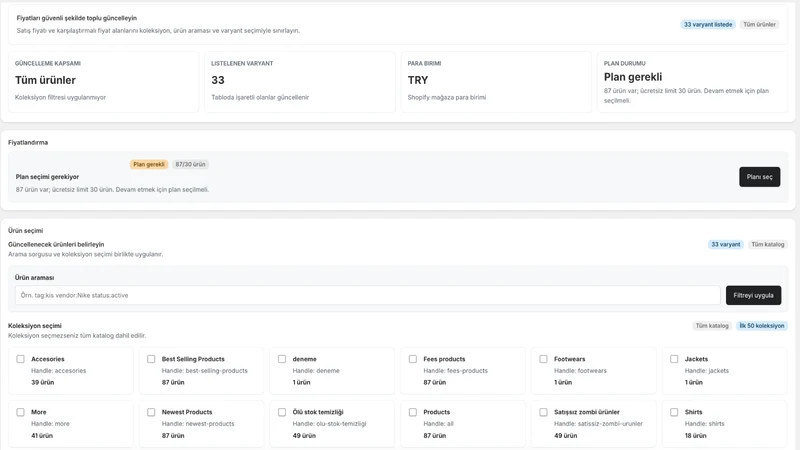Image resolution: width=800 pixels, height=450 pixels.
Task: Select the Fees products checkbox
Action: pyautogui.click(x=413, y=359)
